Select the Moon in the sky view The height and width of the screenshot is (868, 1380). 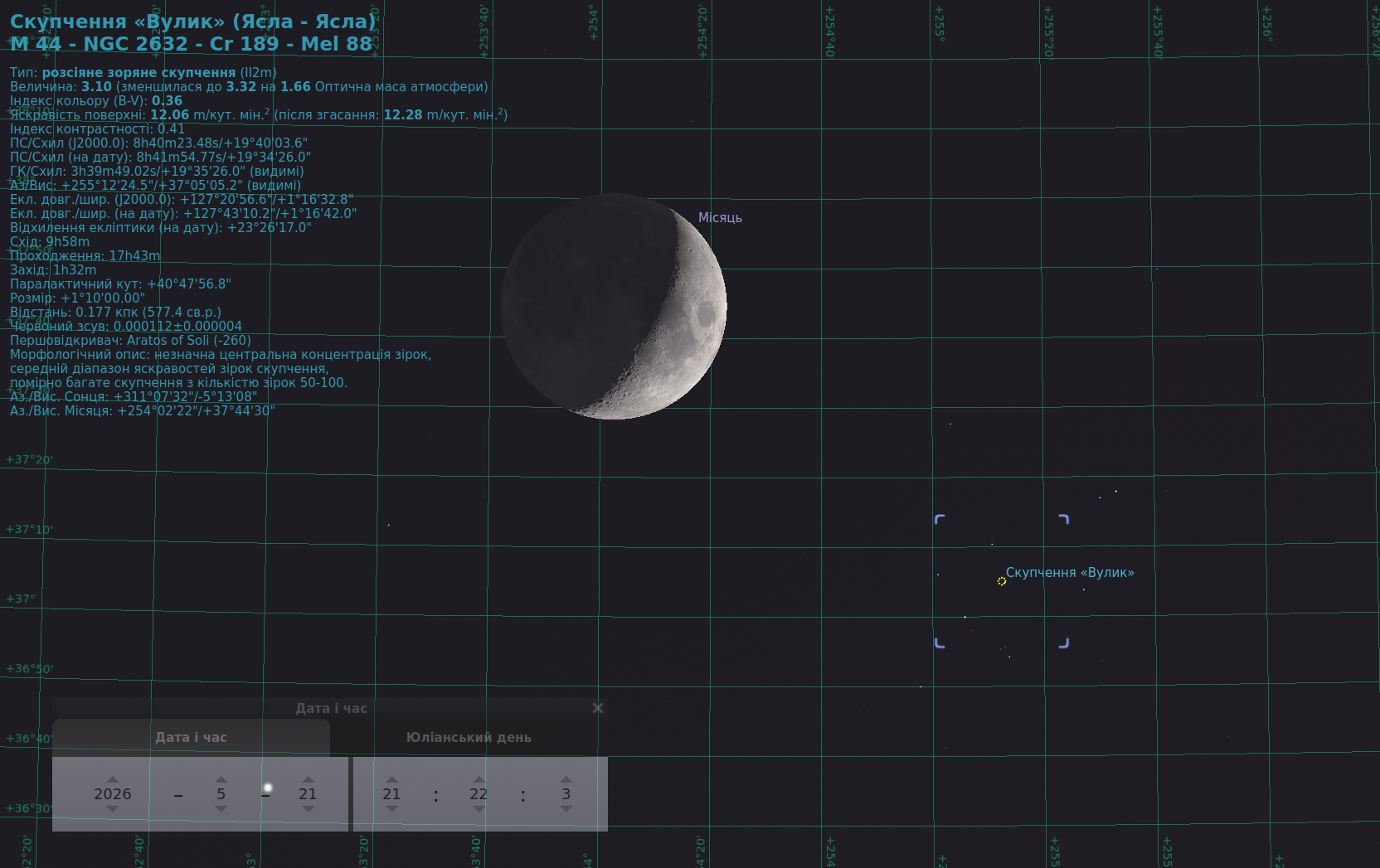point(614,306)
